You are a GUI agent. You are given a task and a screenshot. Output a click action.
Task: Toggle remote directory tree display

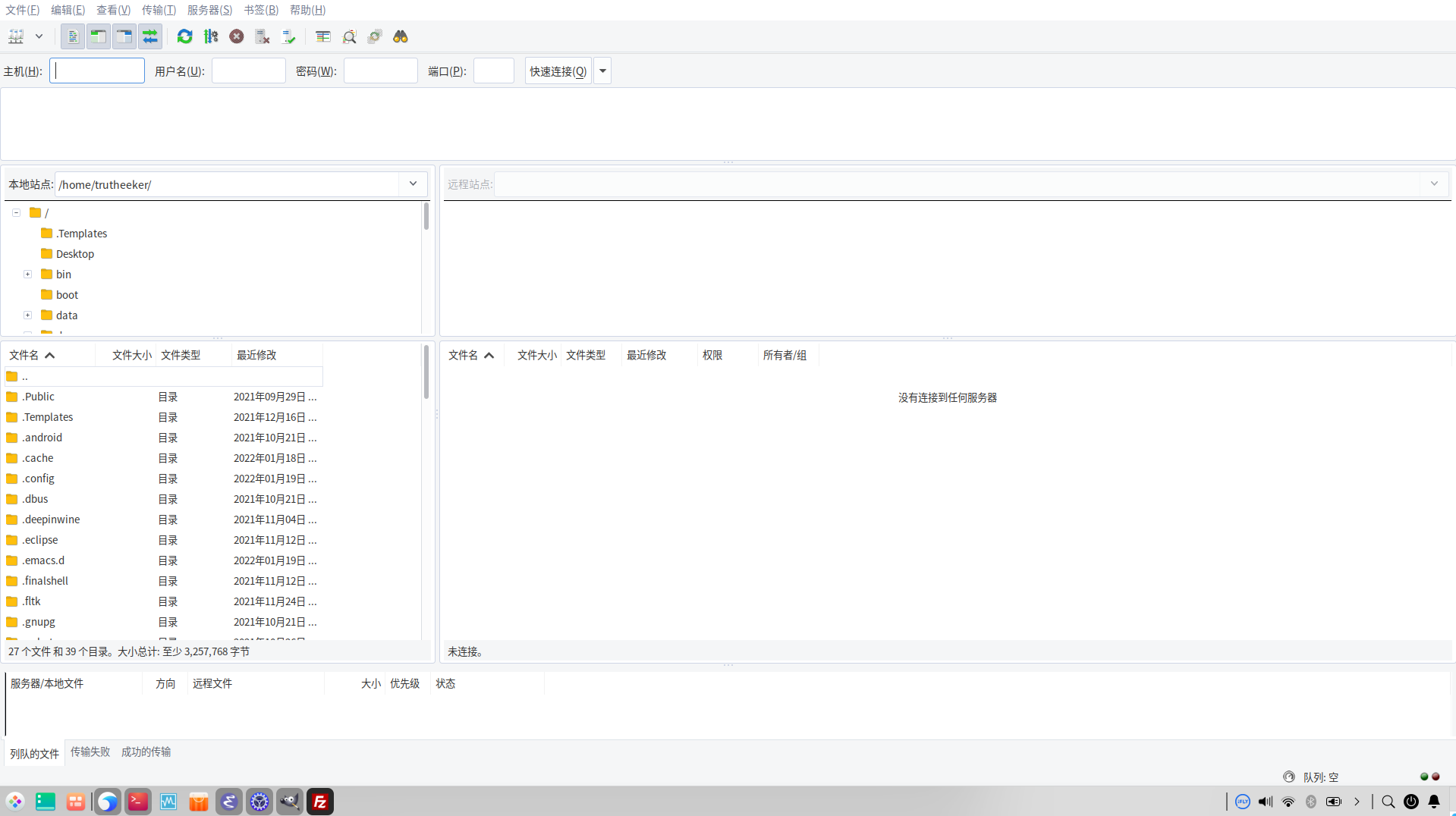(x=124, y=36)
